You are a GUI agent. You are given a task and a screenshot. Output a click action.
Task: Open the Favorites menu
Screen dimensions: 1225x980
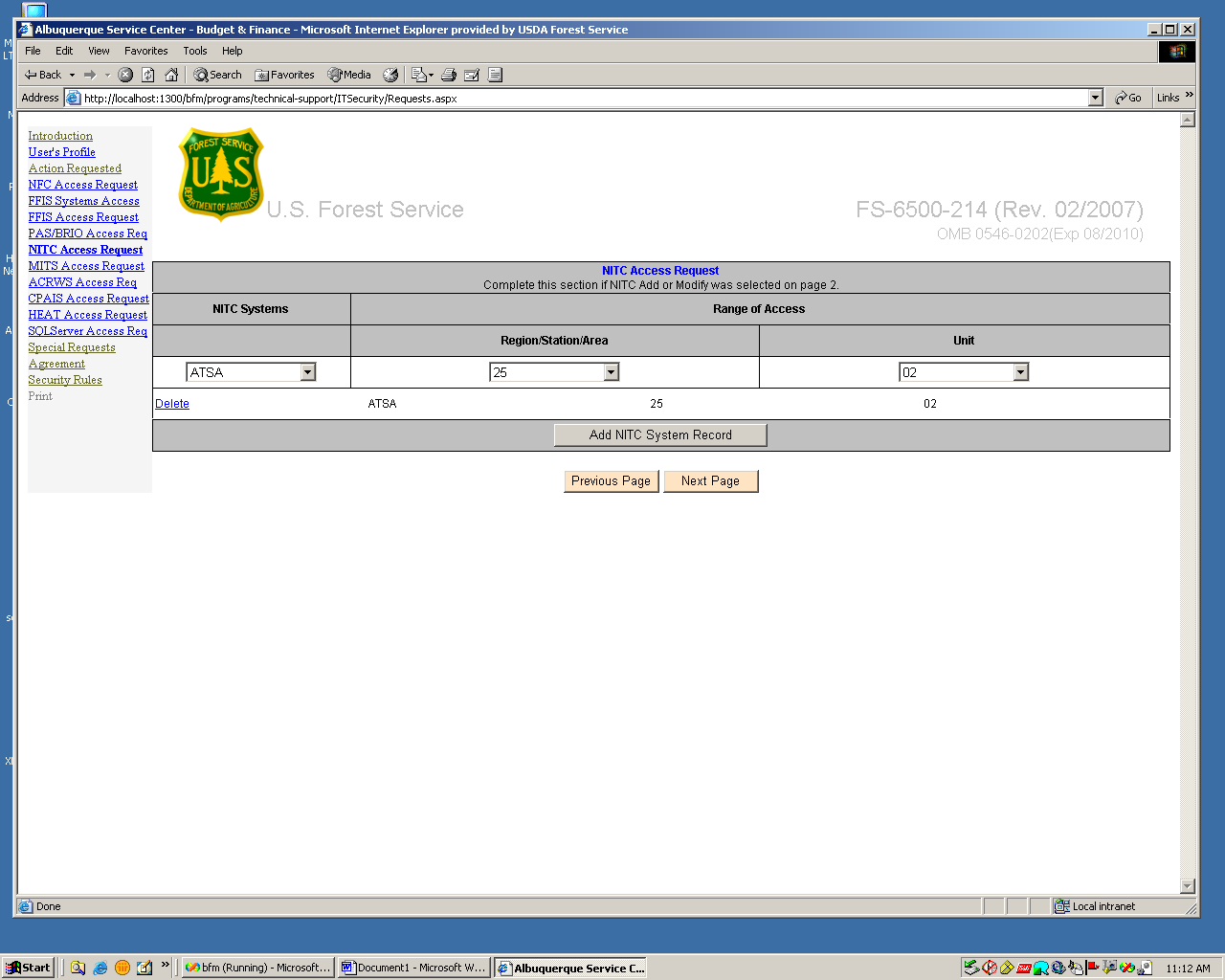point(145,51)
